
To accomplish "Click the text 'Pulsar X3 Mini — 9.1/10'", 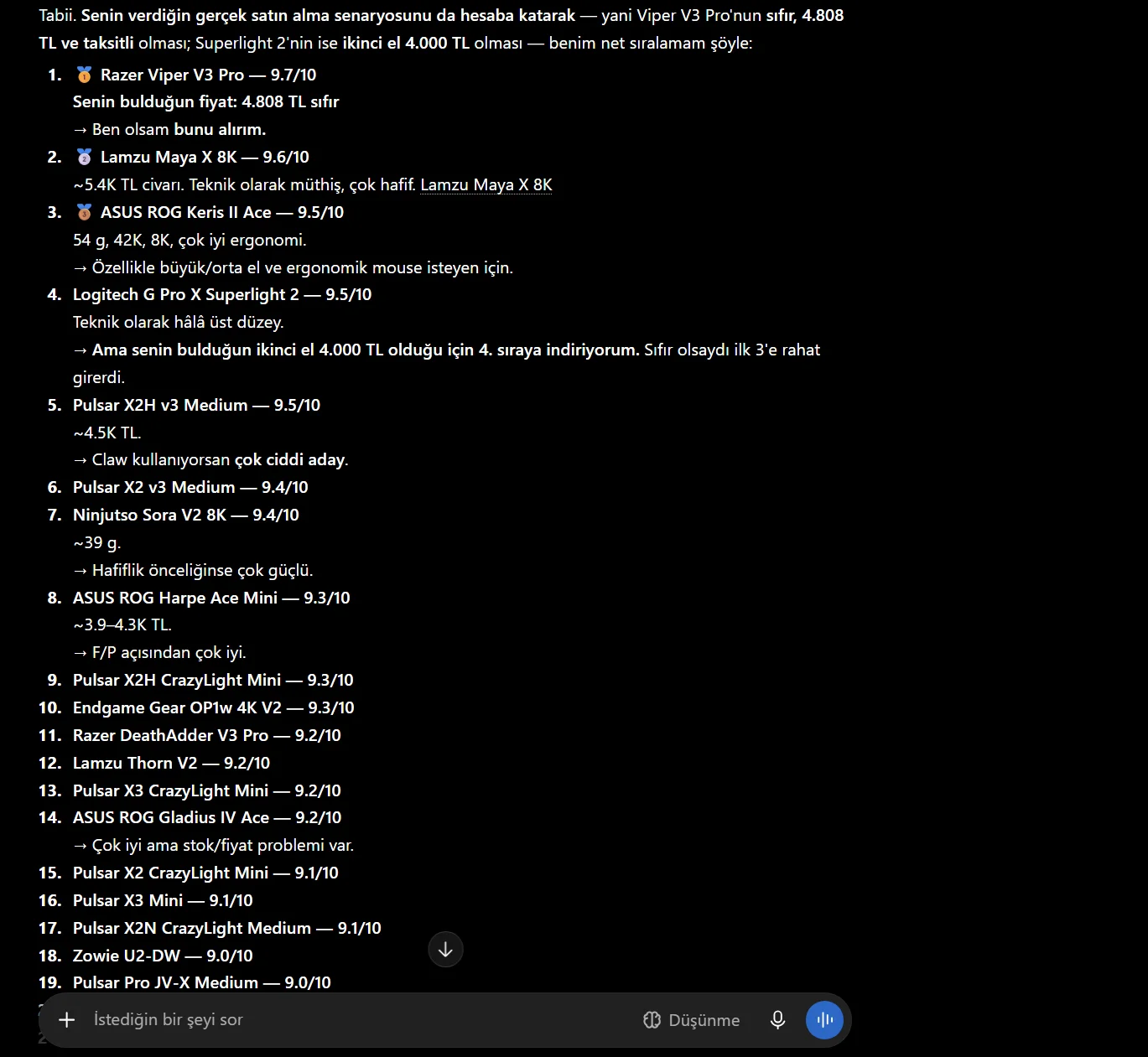I will coord(163,900).
